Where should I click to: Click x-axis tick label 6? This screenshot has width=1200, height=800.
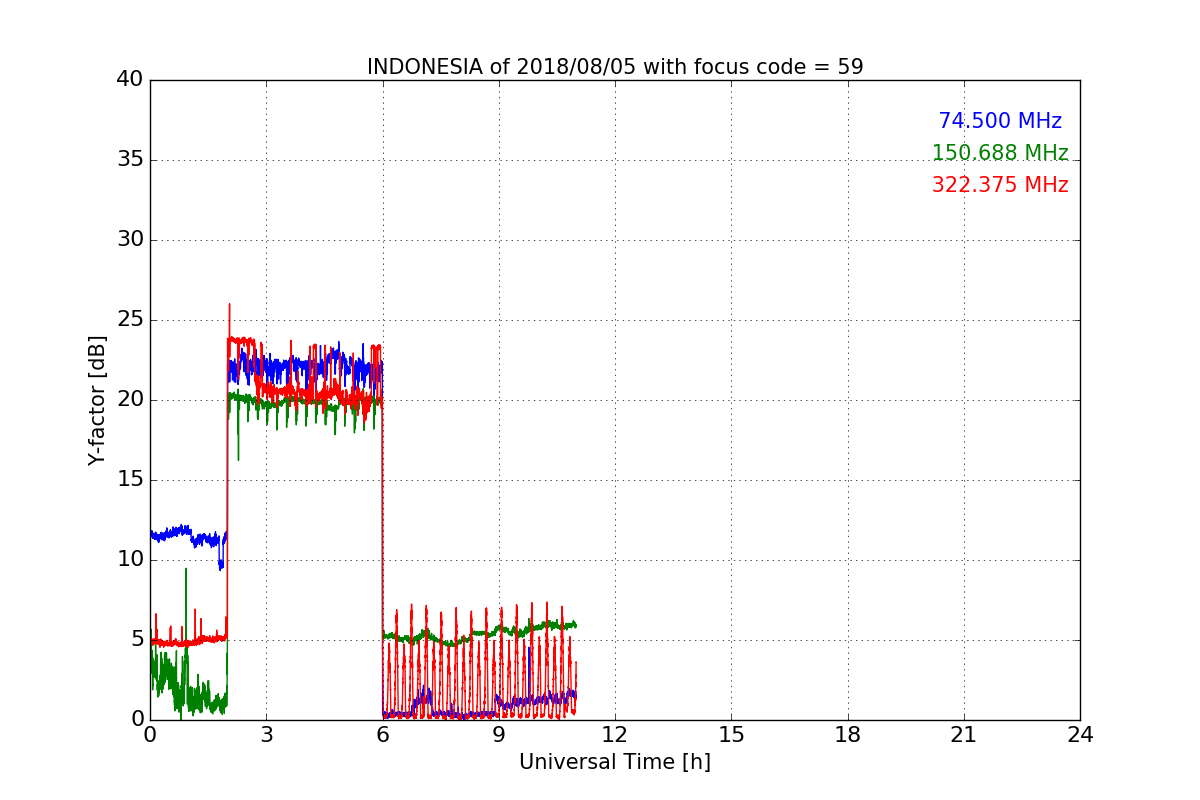[383, 735]
